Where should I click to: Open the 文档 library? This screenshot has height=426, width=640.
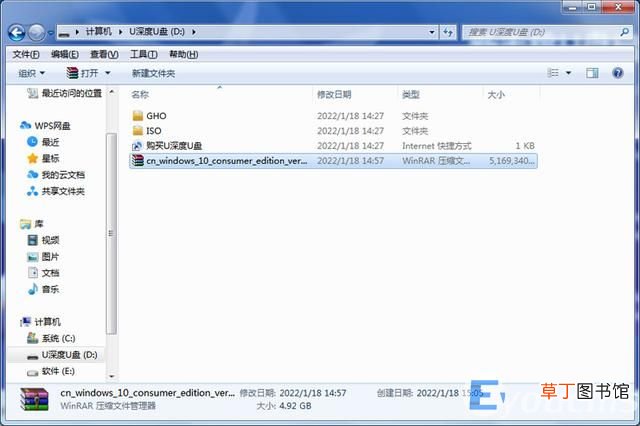pos(43,273)
